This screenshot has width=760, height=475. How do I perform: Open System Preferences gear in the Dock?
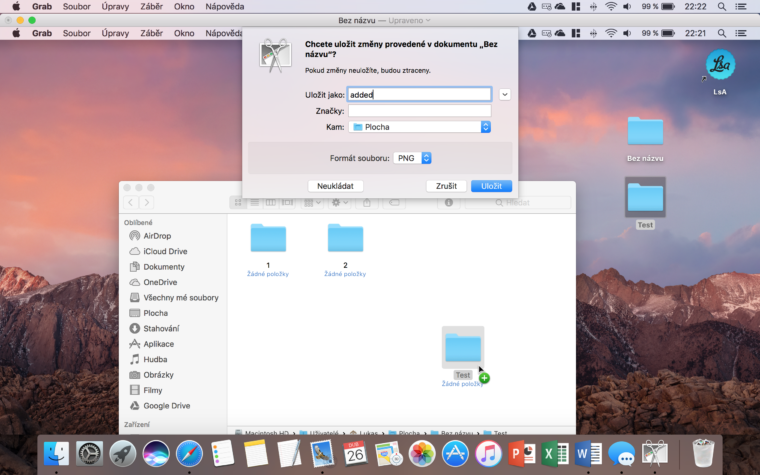point(90,454)
